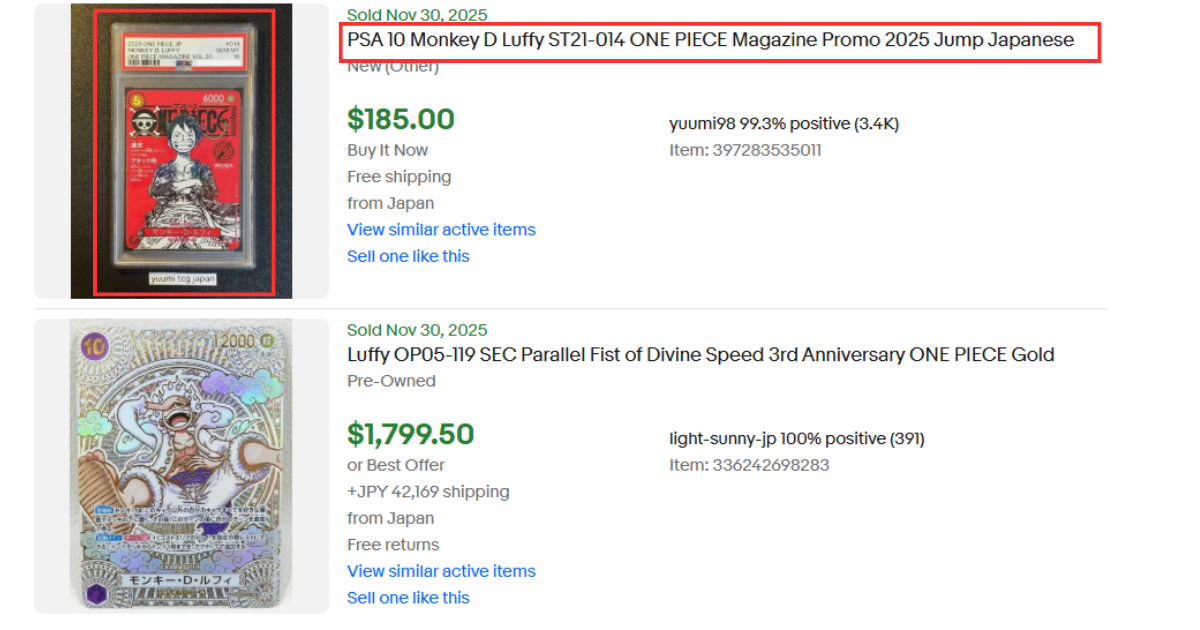The image size is (1200, 630).
Task: View similar active items for PSA 10 Luffy
Action: tap(441, 229)
